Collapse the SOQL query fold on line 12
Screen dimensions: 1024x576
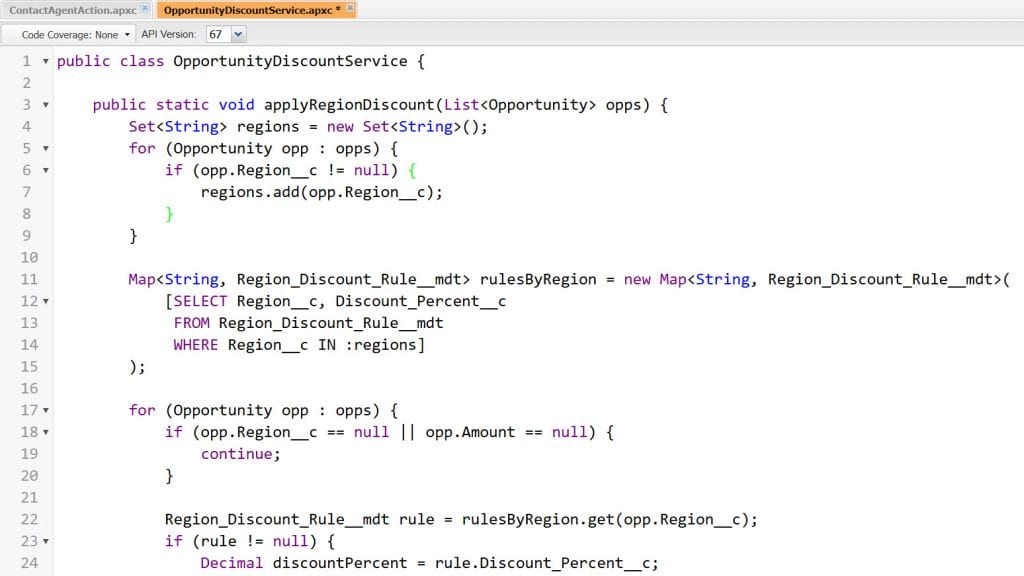[46, 301]
